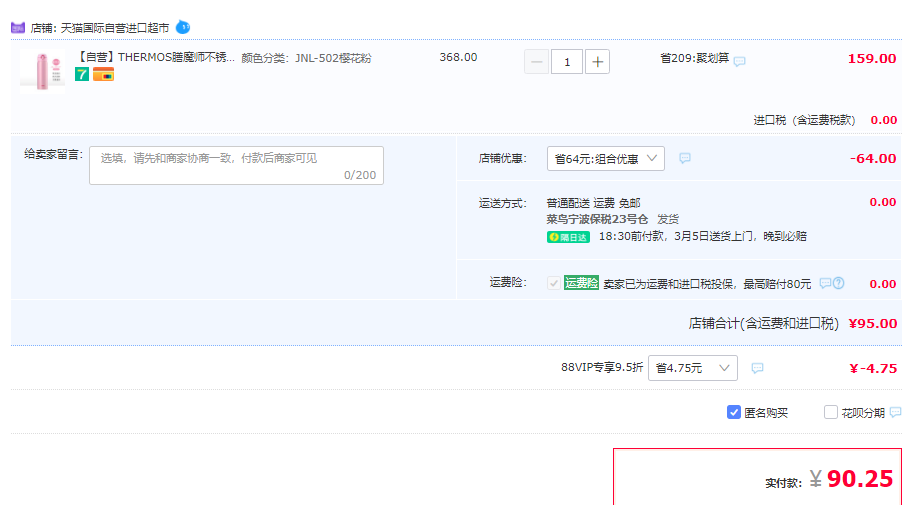Click the seller message text box
Viewport: 916px width, 505px height.
click(x=236, y=165)
